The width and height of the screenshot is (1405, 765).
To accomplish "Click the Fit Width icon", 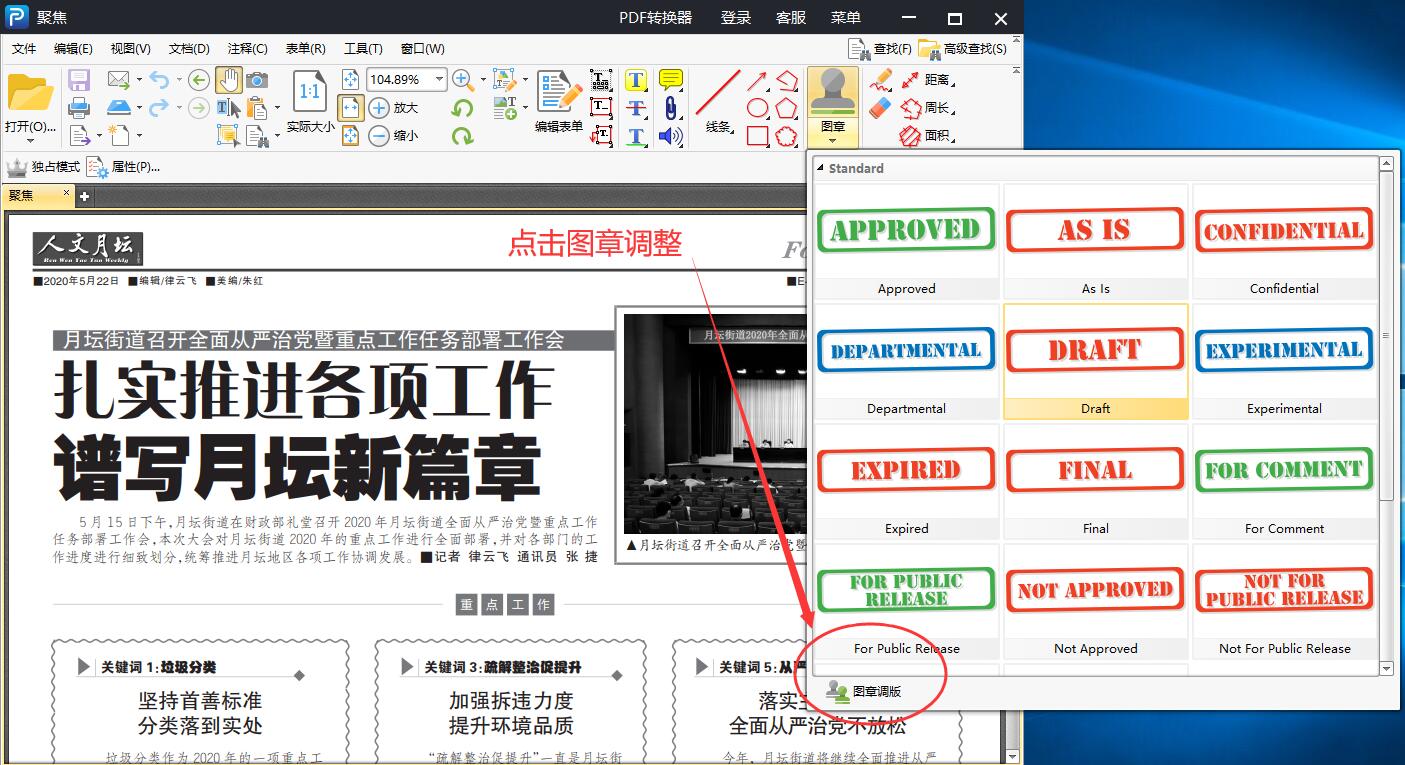I will [350, 107].
